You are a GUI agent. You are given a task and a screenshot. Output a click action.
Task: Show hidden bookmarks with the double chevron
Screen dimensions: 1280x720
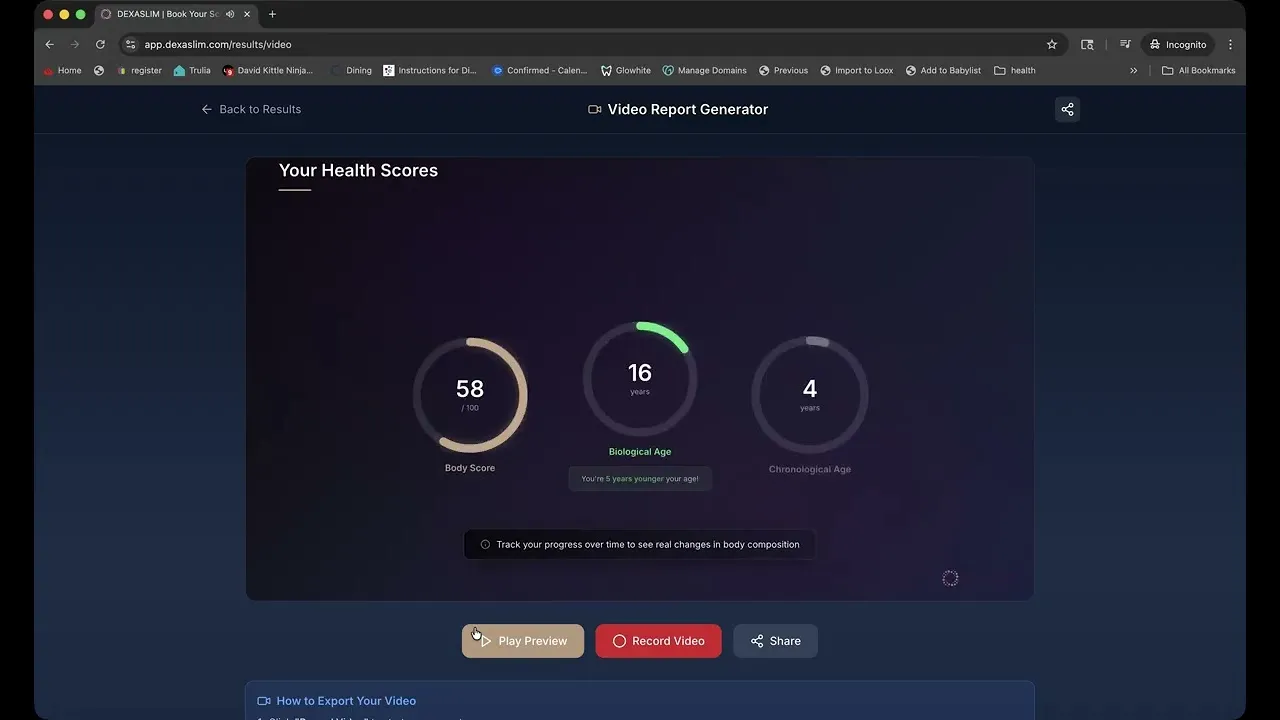[x=1133, y=71]
